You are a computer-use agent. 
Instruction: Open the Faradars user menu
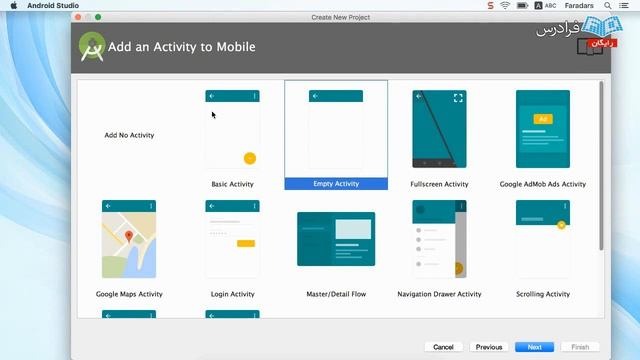pyautogui.click(x=579, y=6)
